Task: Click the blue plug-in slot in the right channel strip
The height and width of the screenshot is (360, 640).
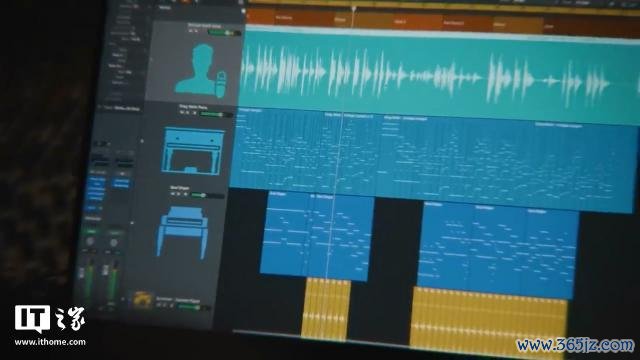Action: point(121,183)
